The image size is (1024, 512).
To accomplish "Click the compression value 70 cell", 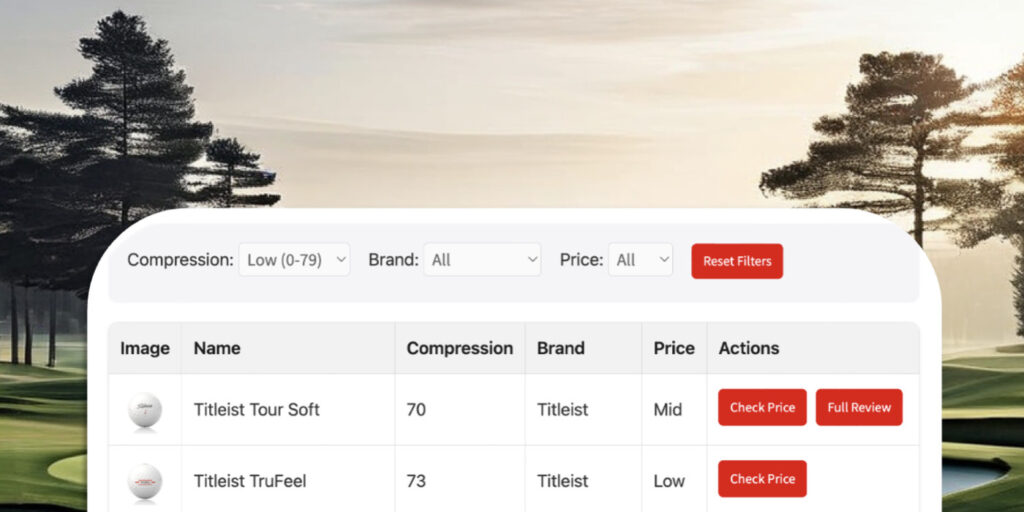I will pyautogui.click(x=416, y=409).
